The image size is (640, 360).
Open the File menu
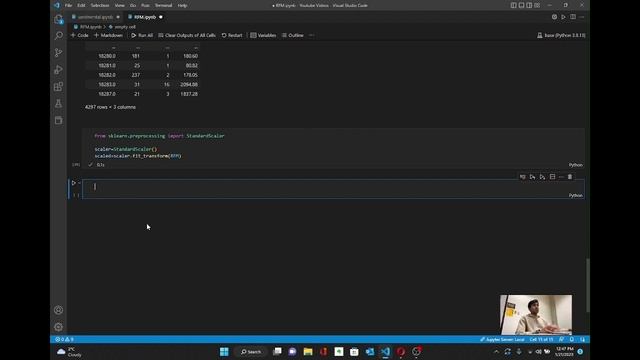(x=68, y=5)
